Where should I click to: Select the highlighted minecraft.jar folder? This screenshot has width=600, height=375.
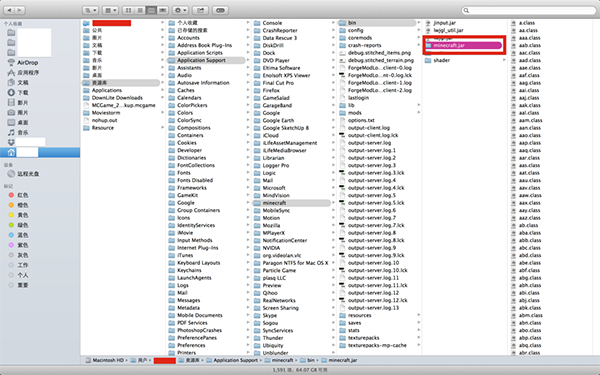[x=463, y=46]
